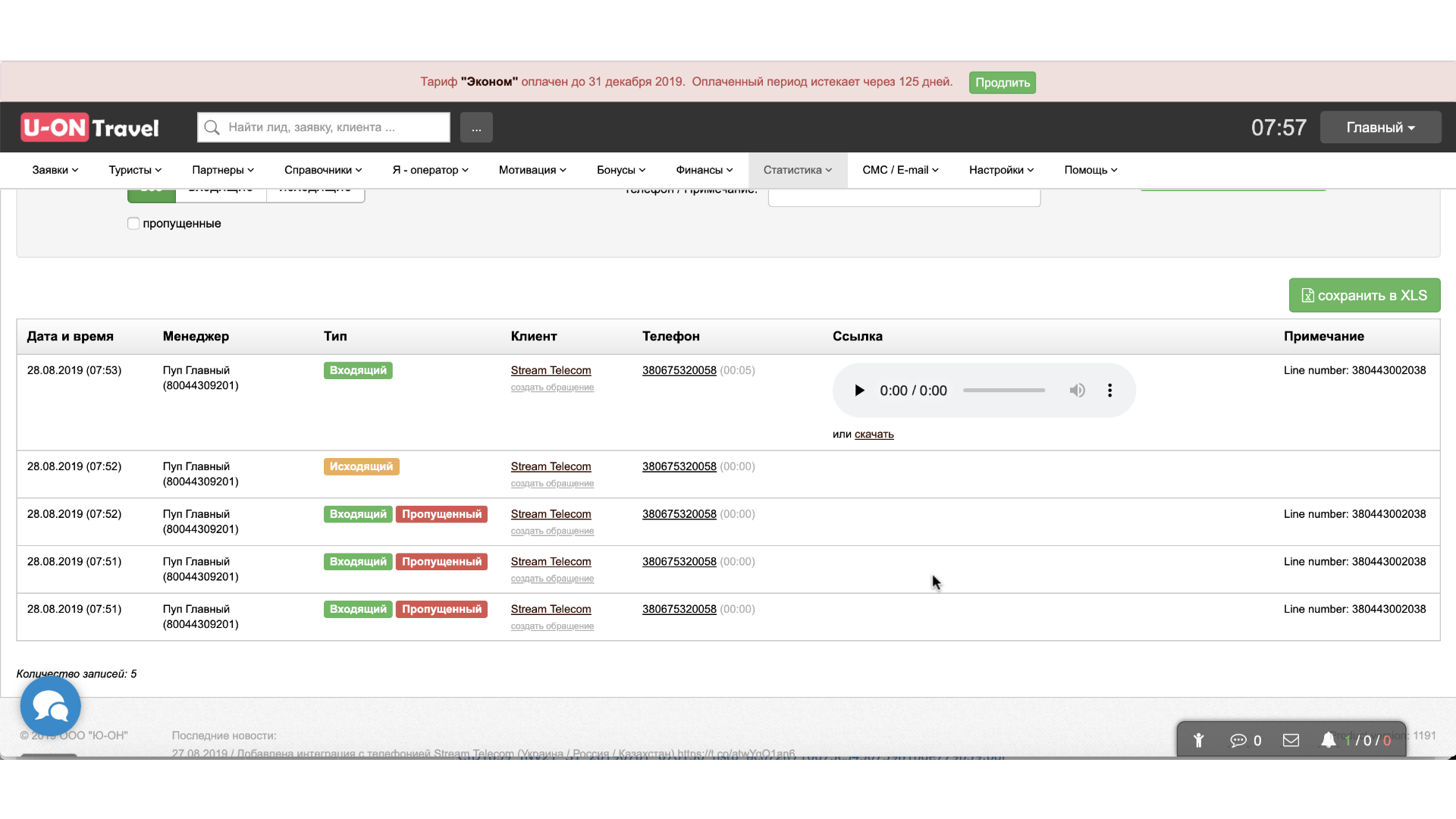Image resolution: width=1456 pixels, height=819 pixels.
Task: Click the Продлить tariff button
Action: click(1002, 83)
